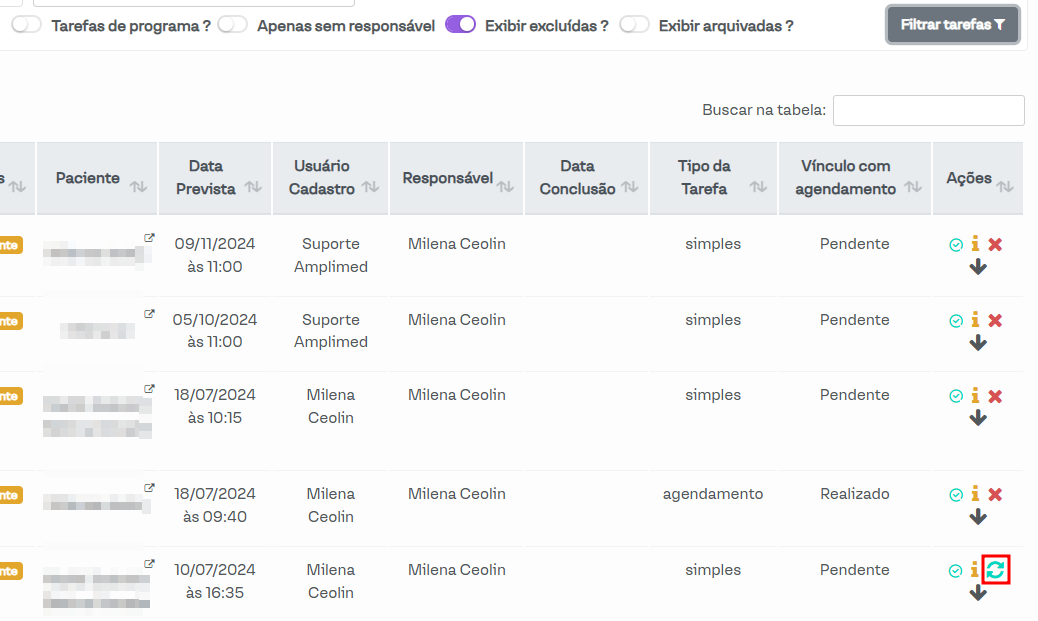Viewport: 1038px width, 621px height.
Task: Disable the 'Exibir excluídas' toggle
Action: (x=460, y=25)
